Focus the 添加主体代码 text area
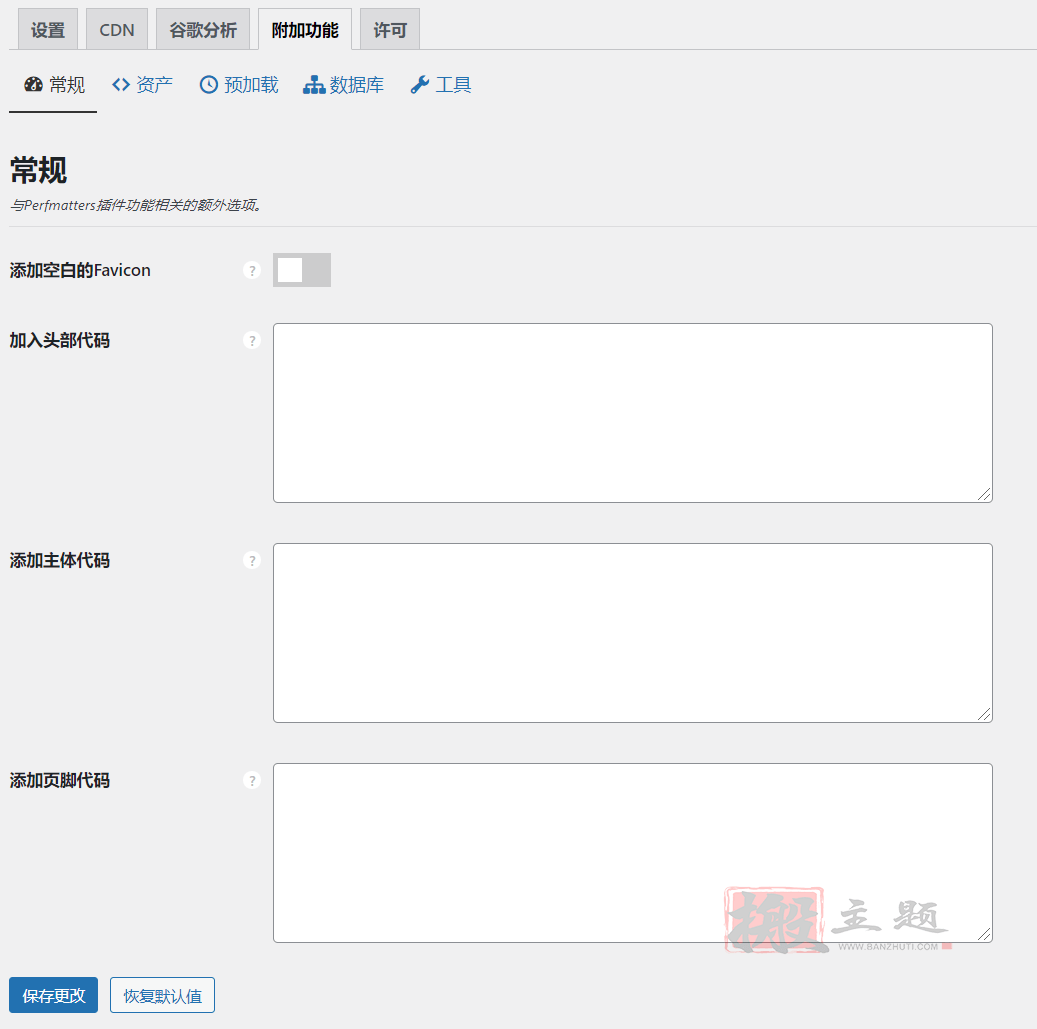The image size is (1037, 1029). (633, 633)
